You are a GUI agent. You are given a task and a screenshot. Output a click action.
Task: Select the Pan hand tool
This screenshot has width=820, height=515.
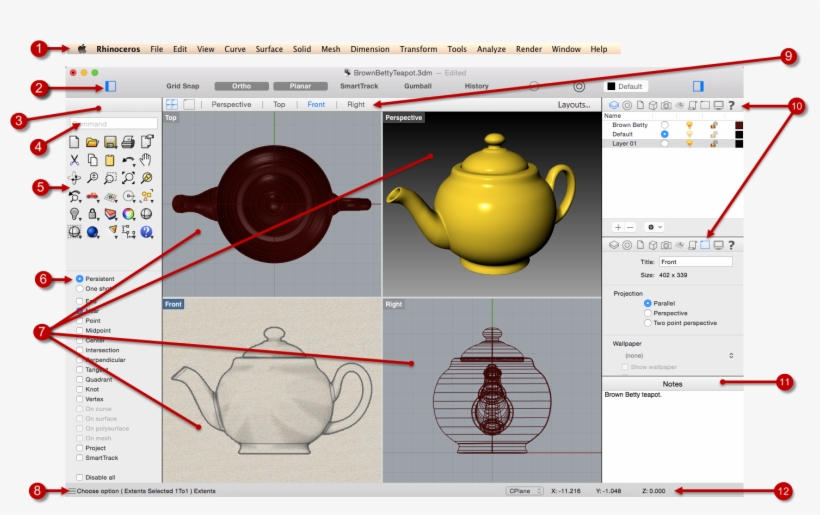click(x=146, y=160)
